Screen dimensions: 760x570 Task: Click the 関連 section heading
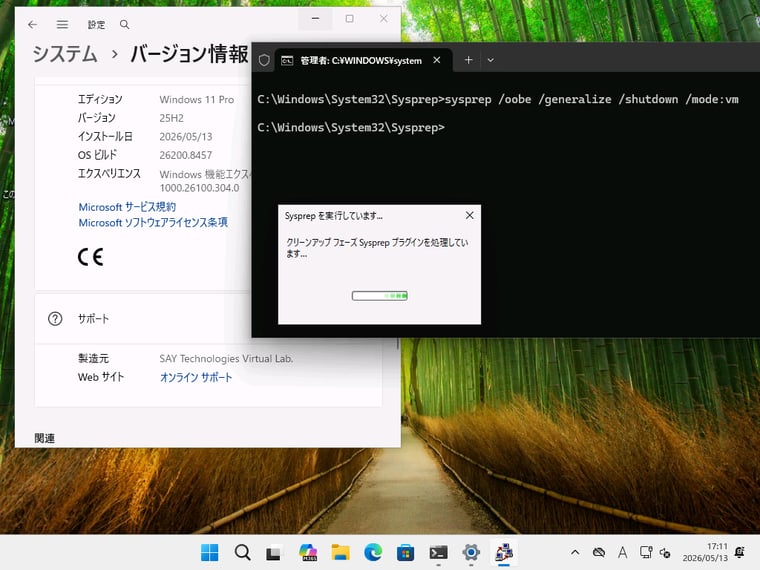[x=45, y=438]
